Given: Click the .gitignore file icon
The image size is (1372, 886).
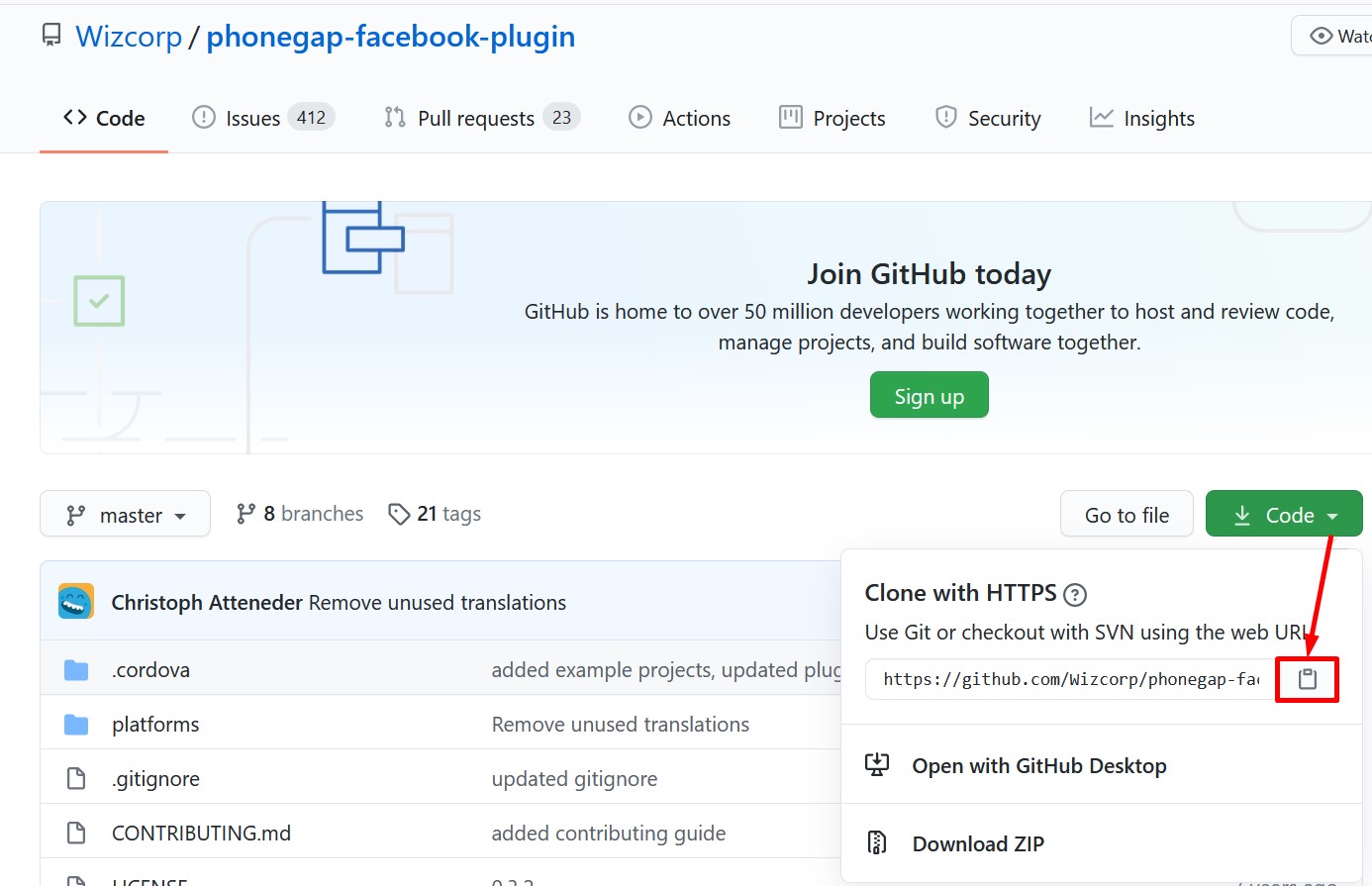Looking at the screenshot, I should point(76,779).
